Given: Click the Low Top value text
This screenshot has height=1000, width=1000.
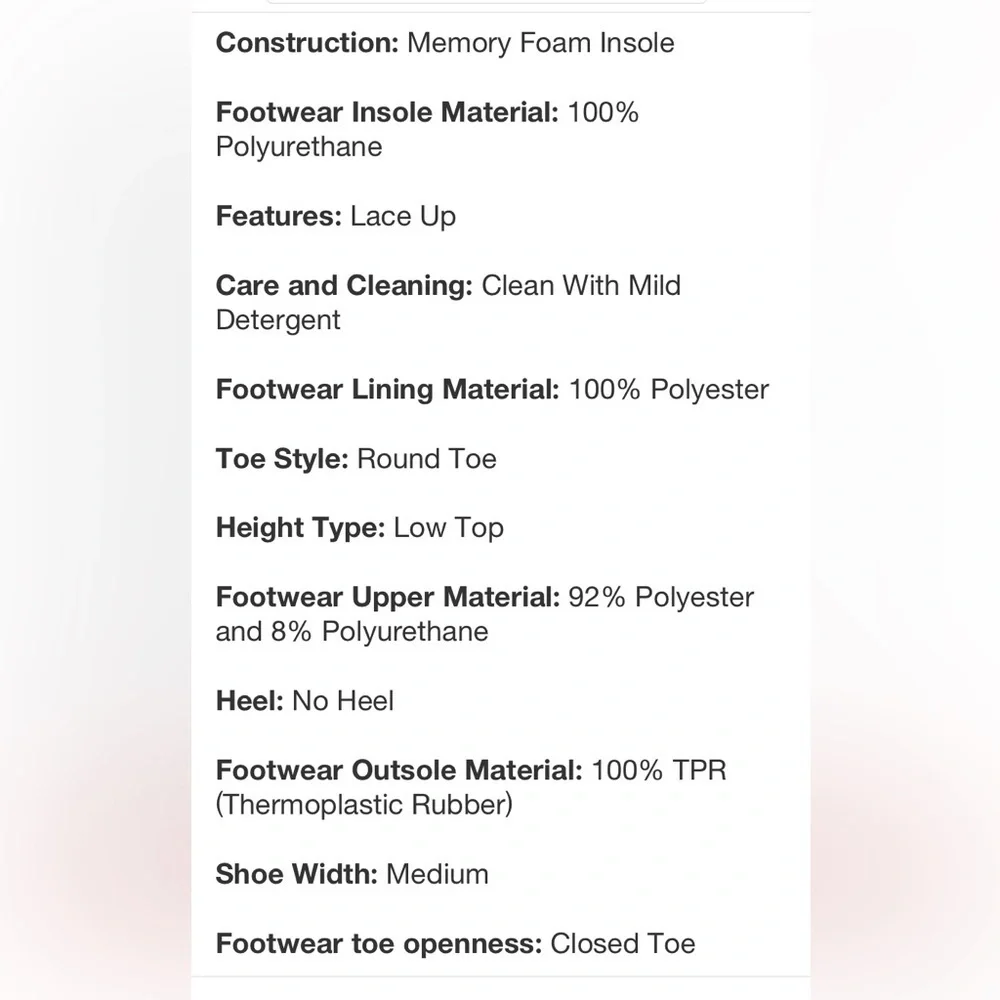Looking at the screenshot, I should (448, 528).
